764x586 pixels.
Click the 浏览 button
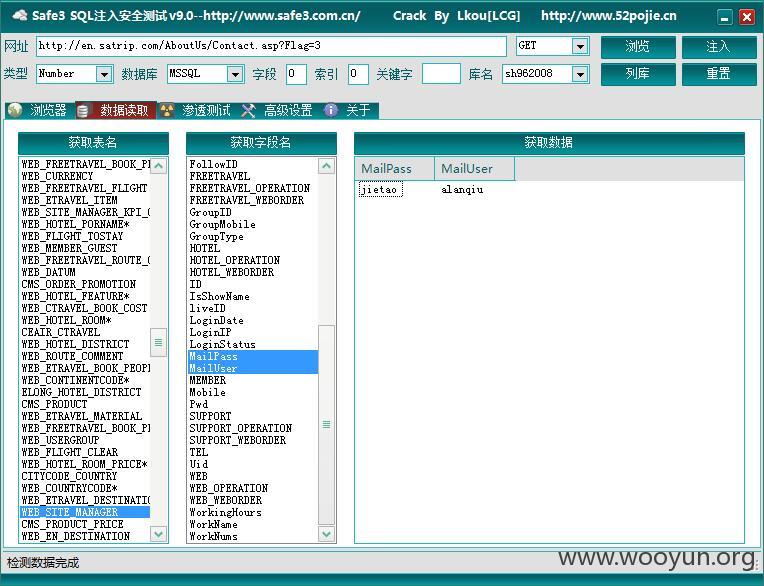click(x=638, y=47)
